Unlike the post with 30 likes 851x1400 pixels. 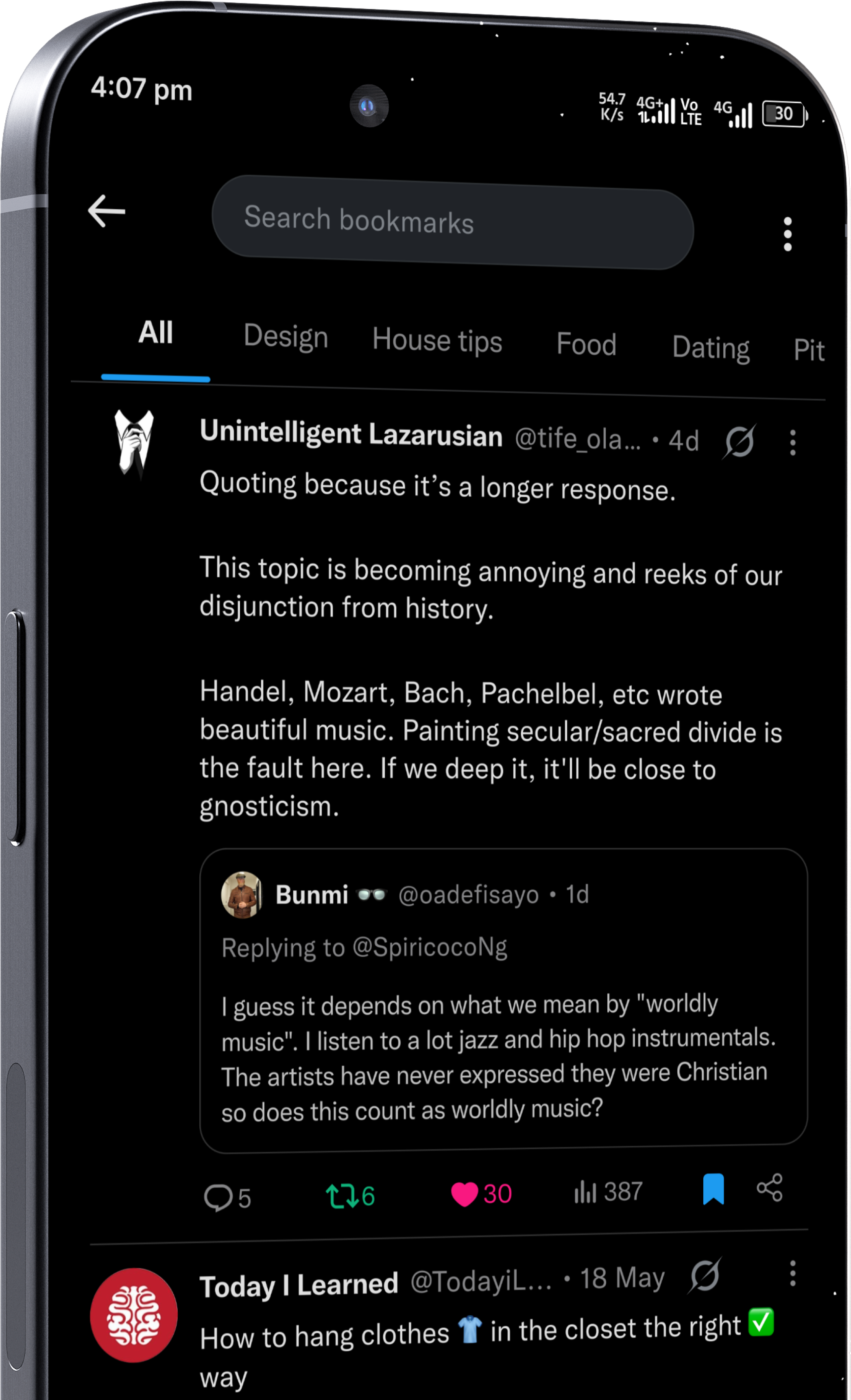465,1194
